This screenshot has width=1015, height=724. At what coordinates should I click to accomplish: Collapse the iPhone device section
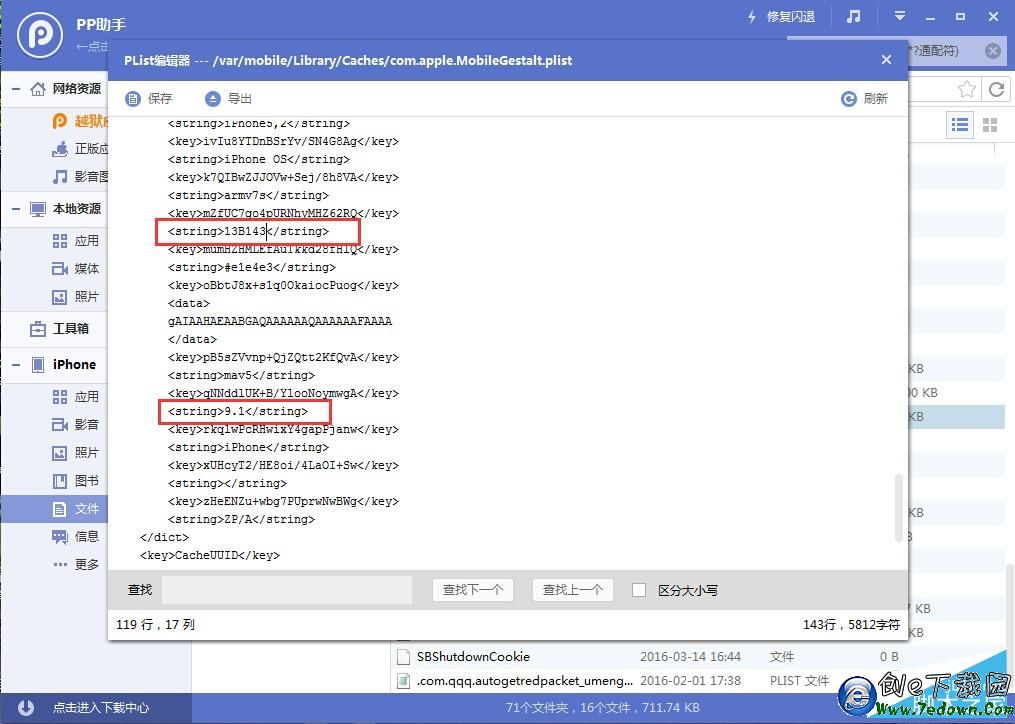click(x=16, y=365)
